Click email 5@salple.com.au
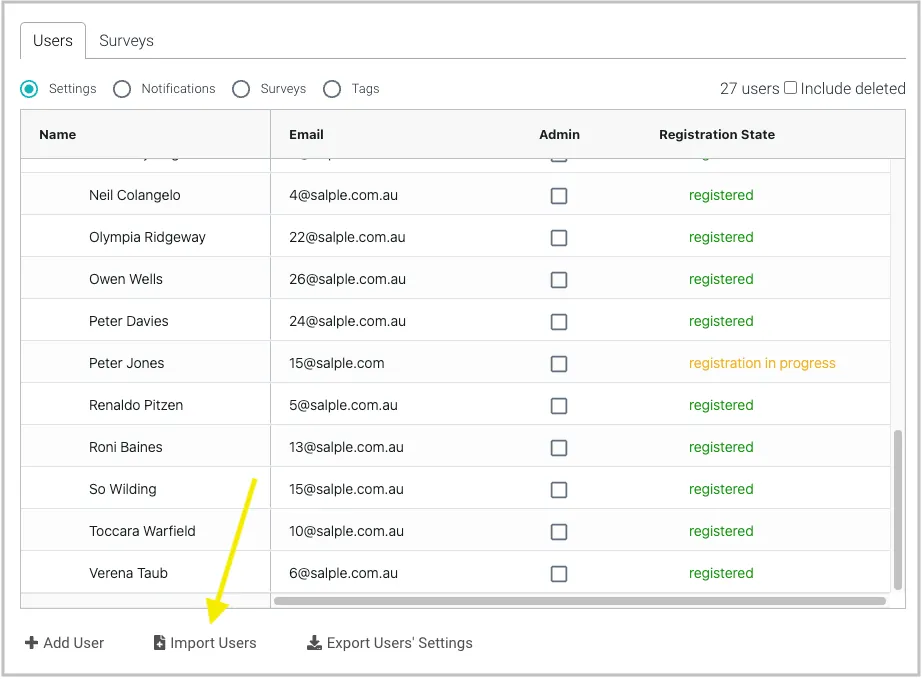 point(343,406)
